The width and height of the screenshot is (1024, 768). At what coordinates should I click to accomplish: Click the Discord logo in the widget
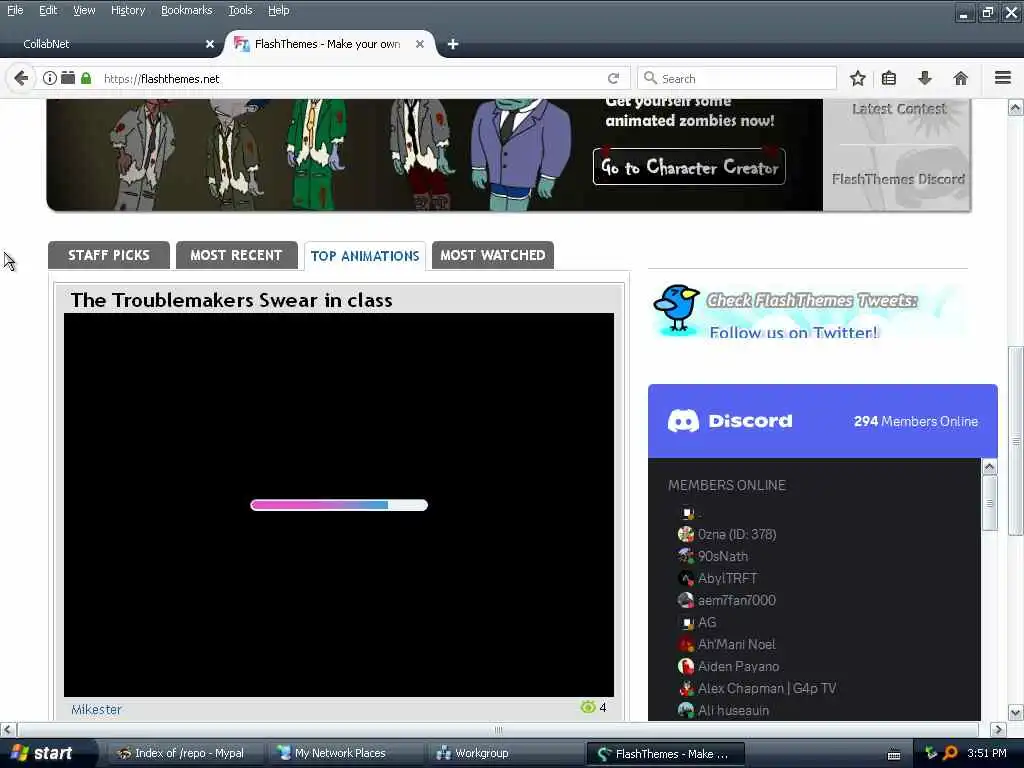click(x=683, y=421)
